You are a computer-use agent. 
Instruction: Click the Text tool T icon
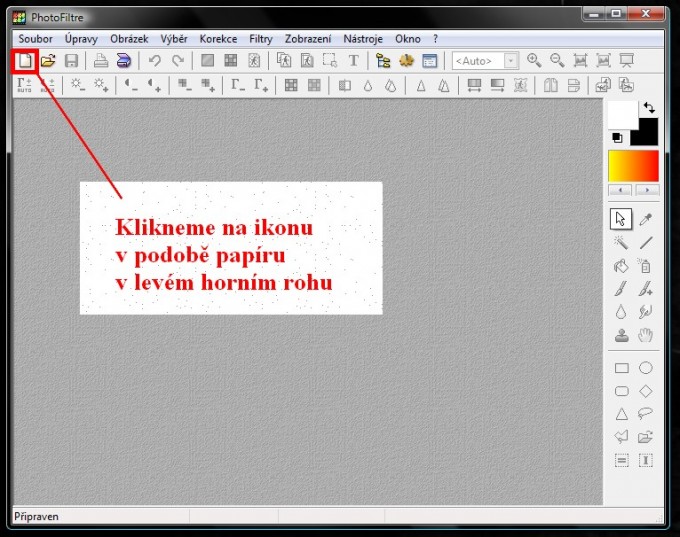click(353, 61)
